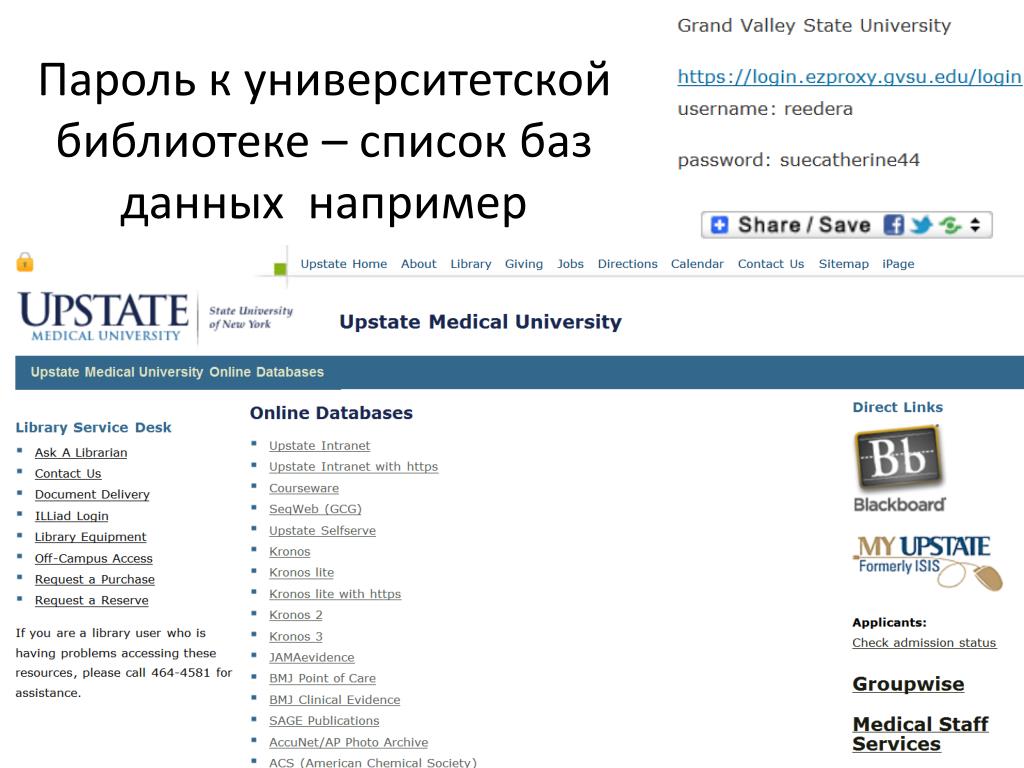Click the Library Service Desk heading
This screenshot has width=1024, height=768.
tap(93, 427)
